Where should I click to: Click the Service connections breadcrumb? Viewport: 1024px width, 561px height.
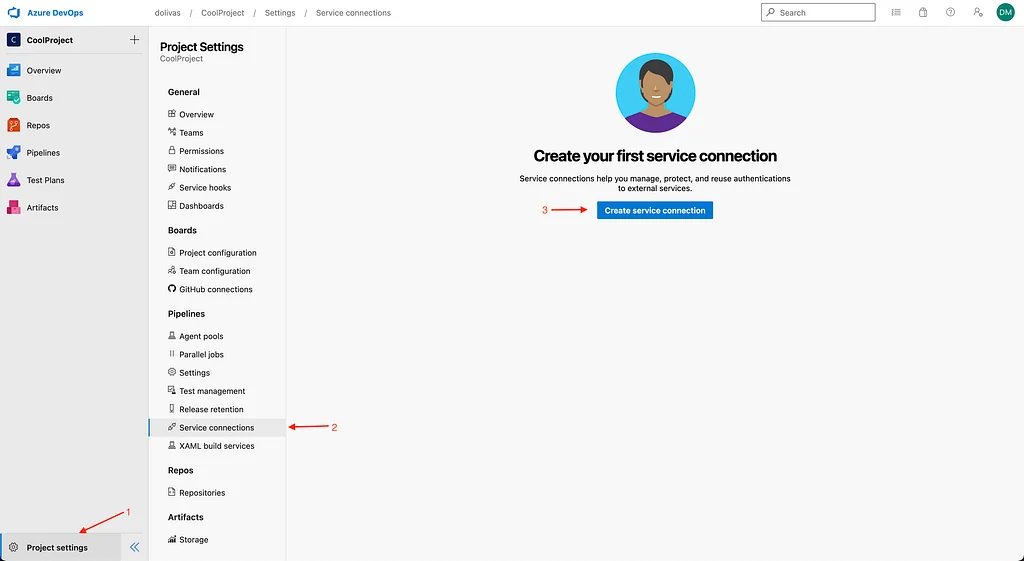pyautogui.click(x=353, y=13)
